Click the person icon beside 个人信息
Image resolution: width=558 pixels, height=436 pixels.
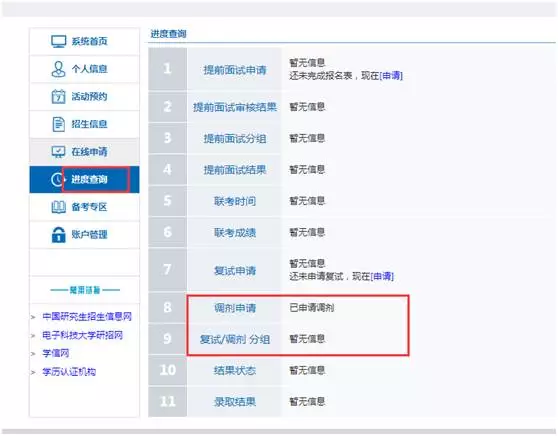(x=58, y=69)
